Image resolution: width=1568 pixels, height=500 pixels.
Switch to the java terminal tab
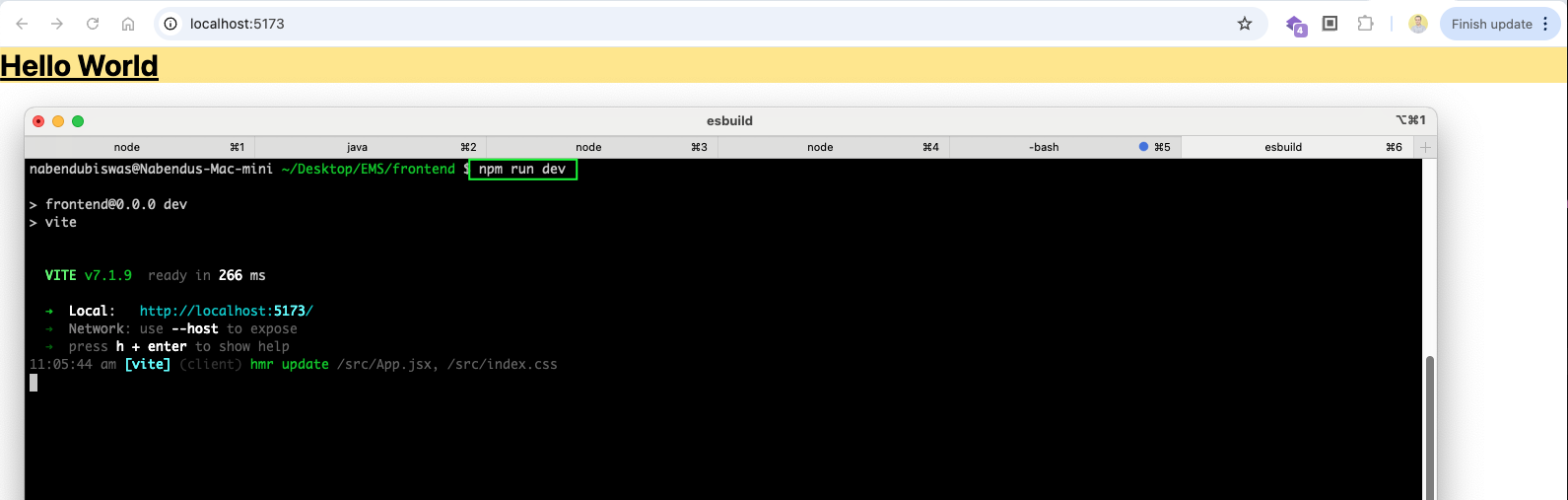tap(371, 147)
